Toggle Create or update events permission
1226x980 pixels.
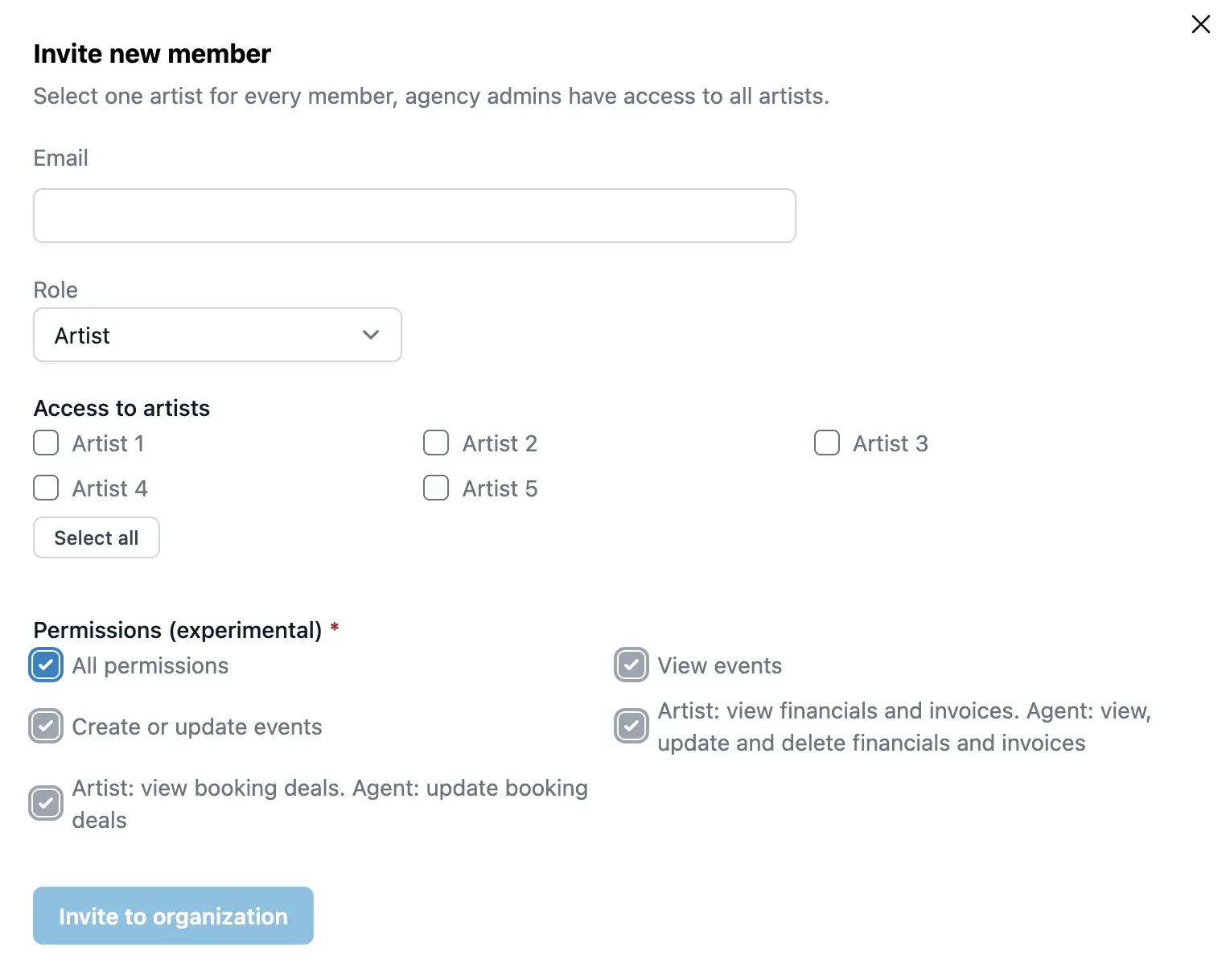point(46,726)
